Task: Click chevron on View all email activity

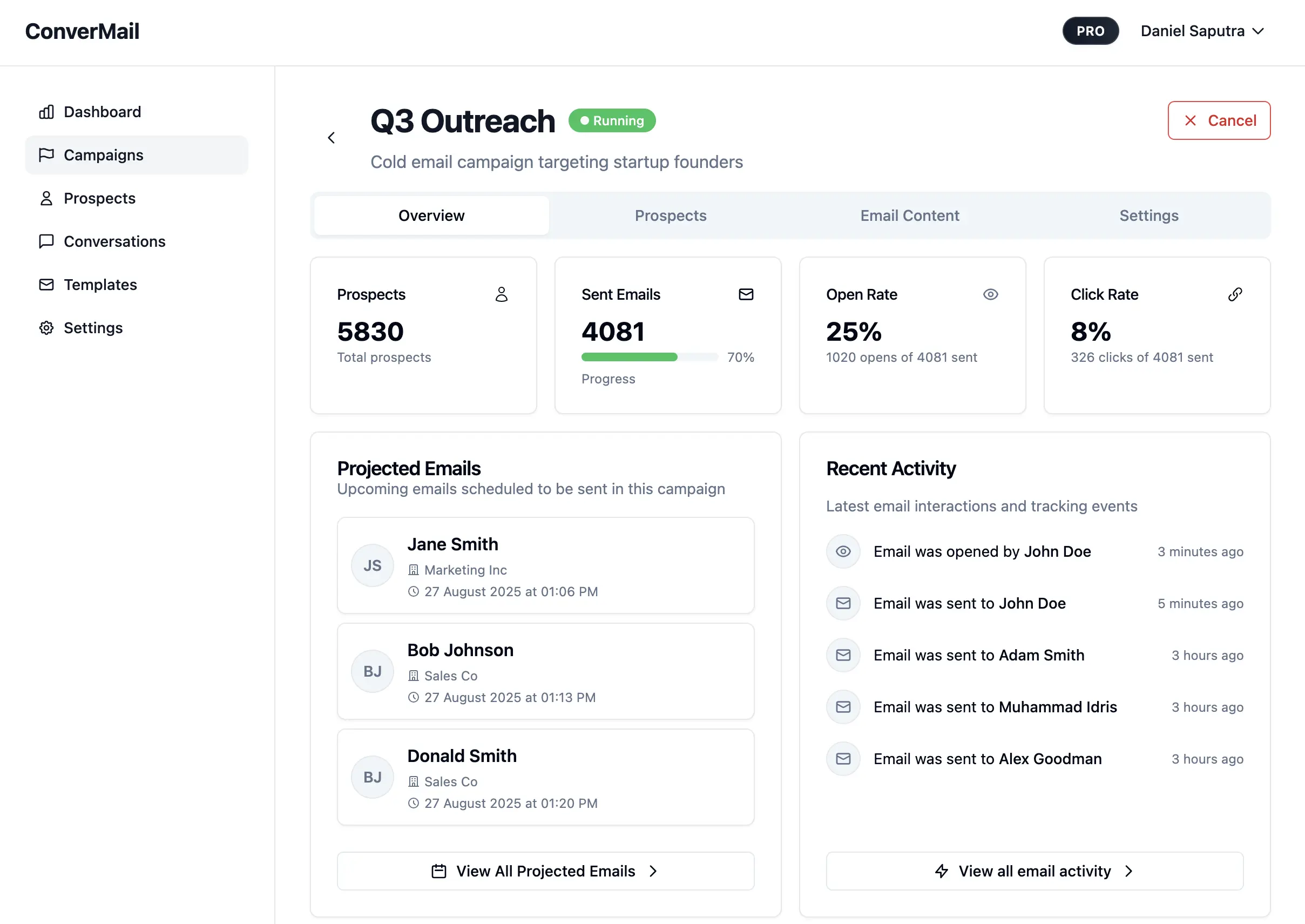Action: (x=1128, y=871)
